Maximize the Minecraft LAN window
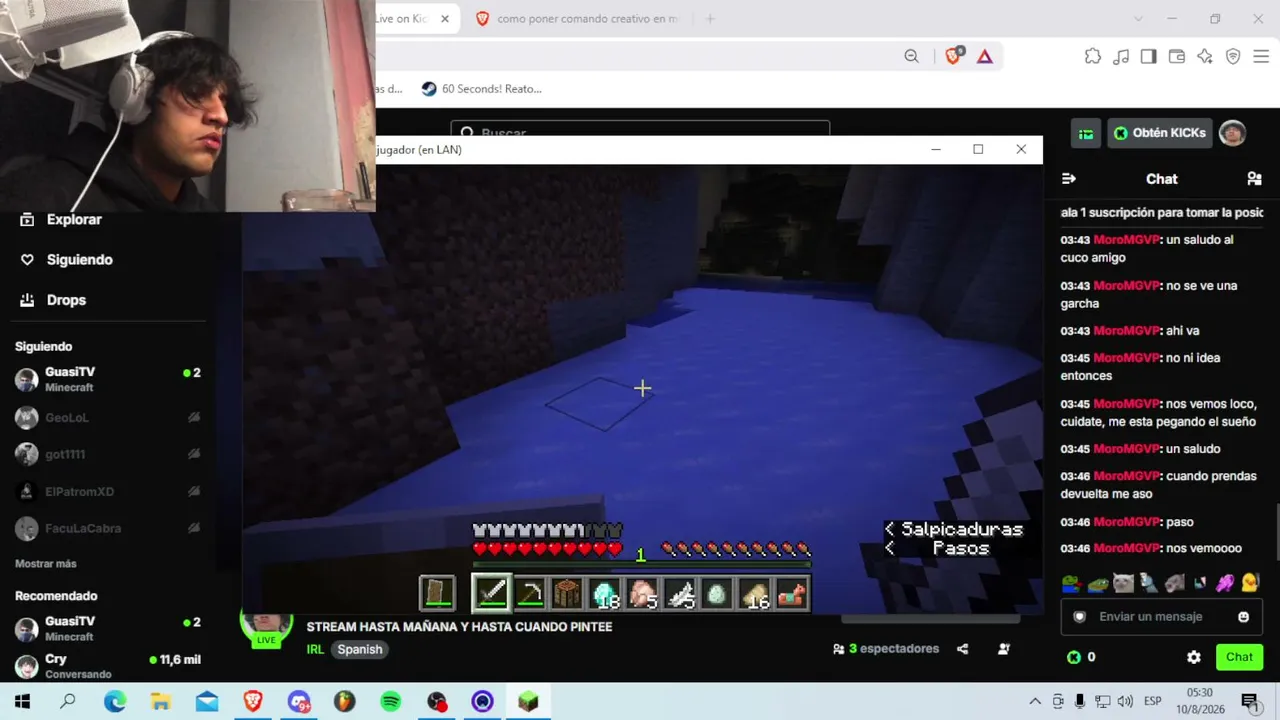Viewport: 1280px width, 720px height. pyautogui.click(x=978, y=150)
